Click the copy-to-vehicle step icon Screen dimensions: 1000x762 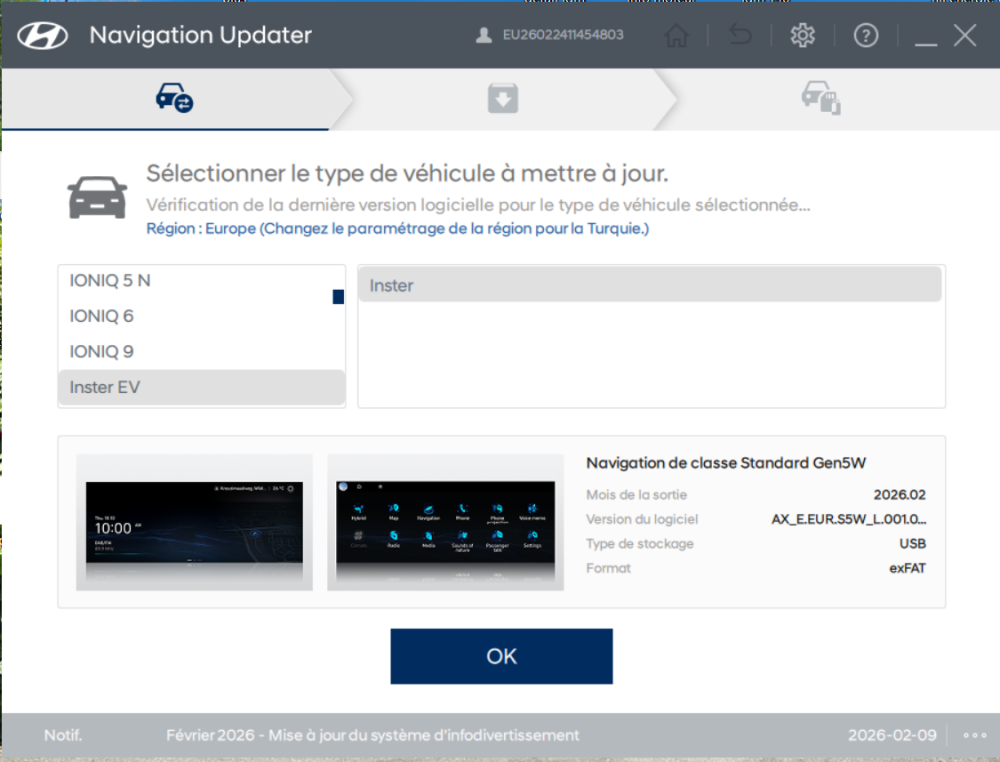click(x=820, y=98)
